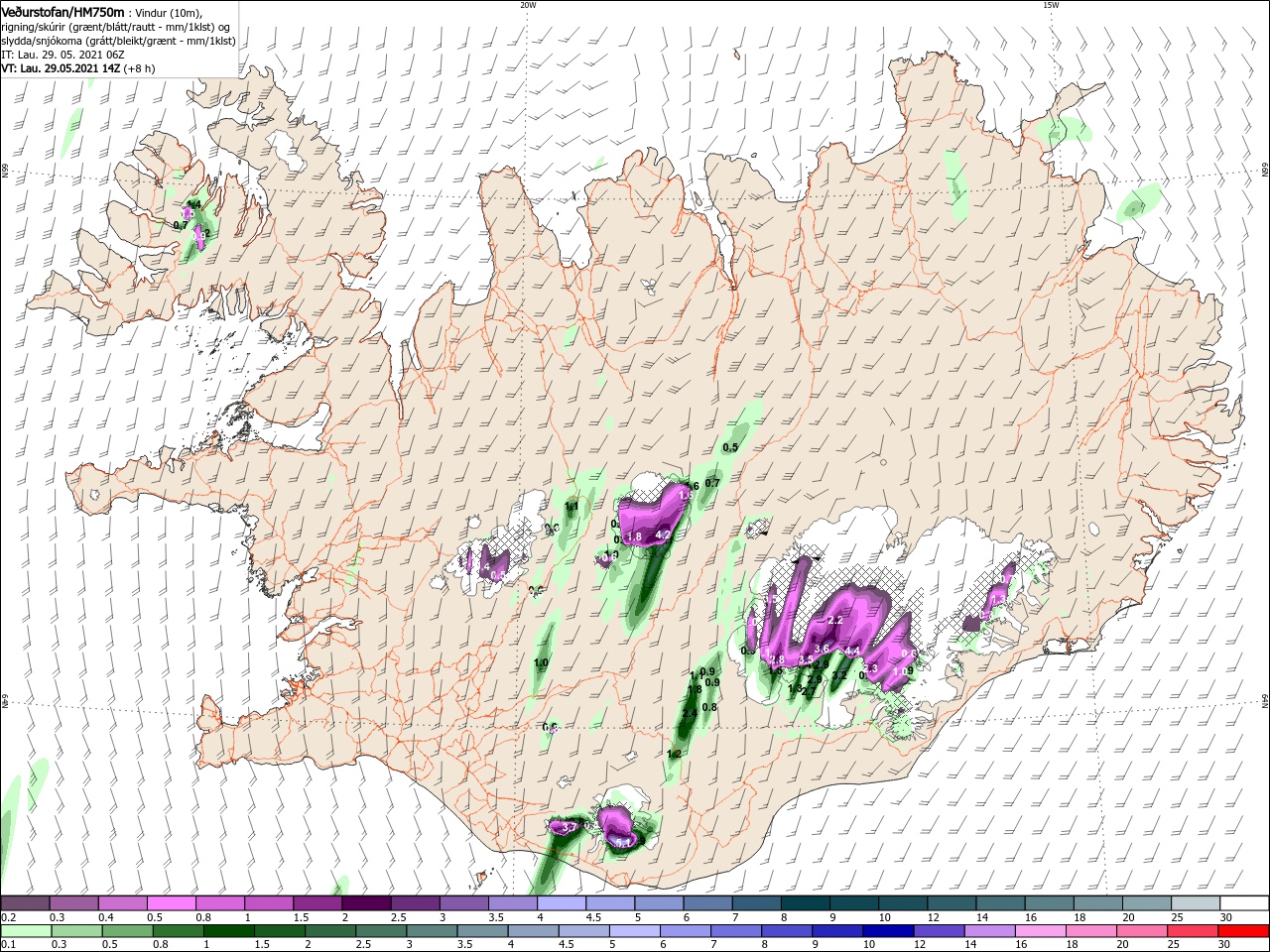1270x952 pixels.
Task: Click the lower-scale blue swatch between 8 and 9
Action: pyautogui.click(x=789, y=931)
